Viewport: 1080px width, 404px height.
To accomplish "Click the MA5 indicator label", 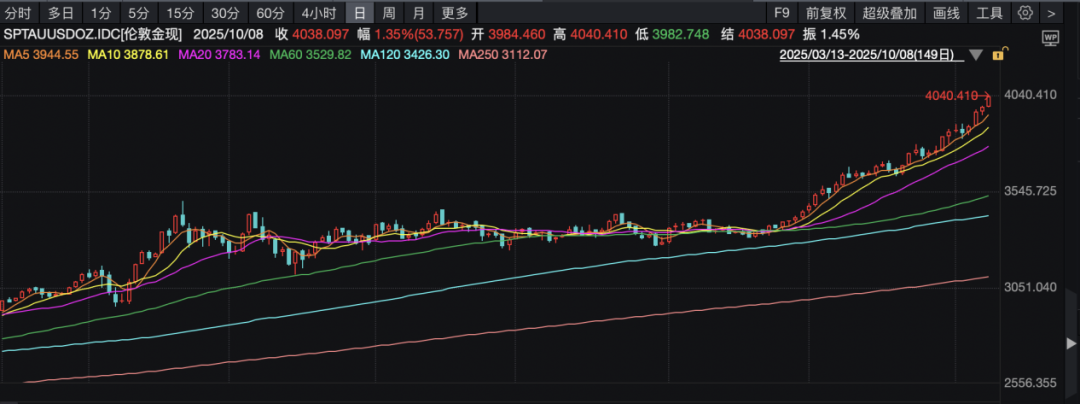I will (x=40, y=53).
